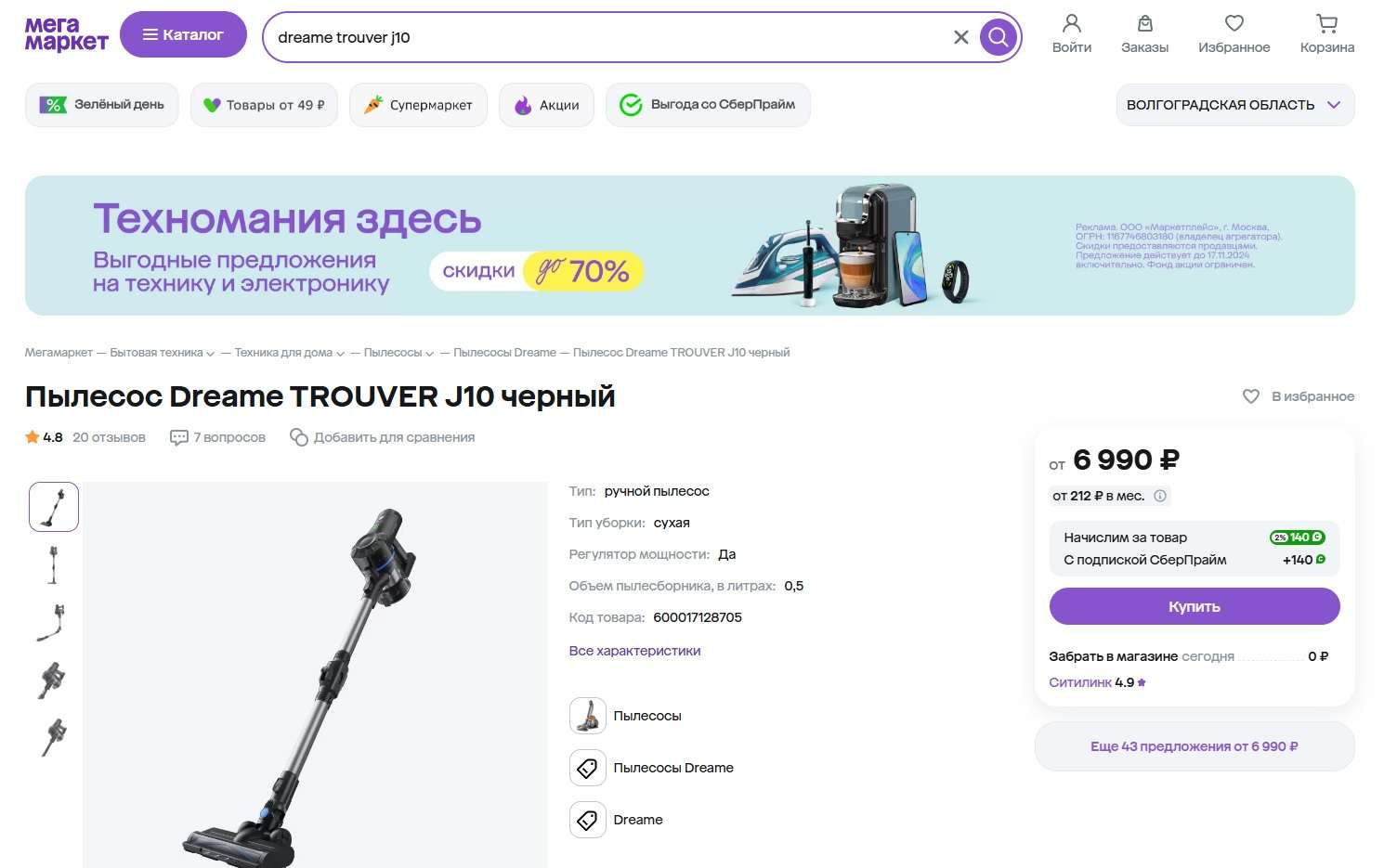
Task: Click the info icon beside monthly payment
Action: coord(1160,496)
